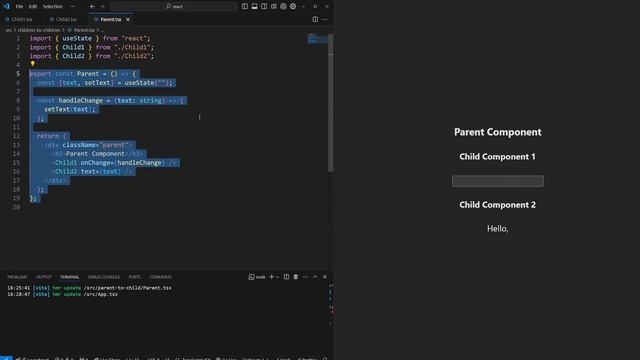Open the OUTPUT panel tab
640x360 pixels.
43,277
